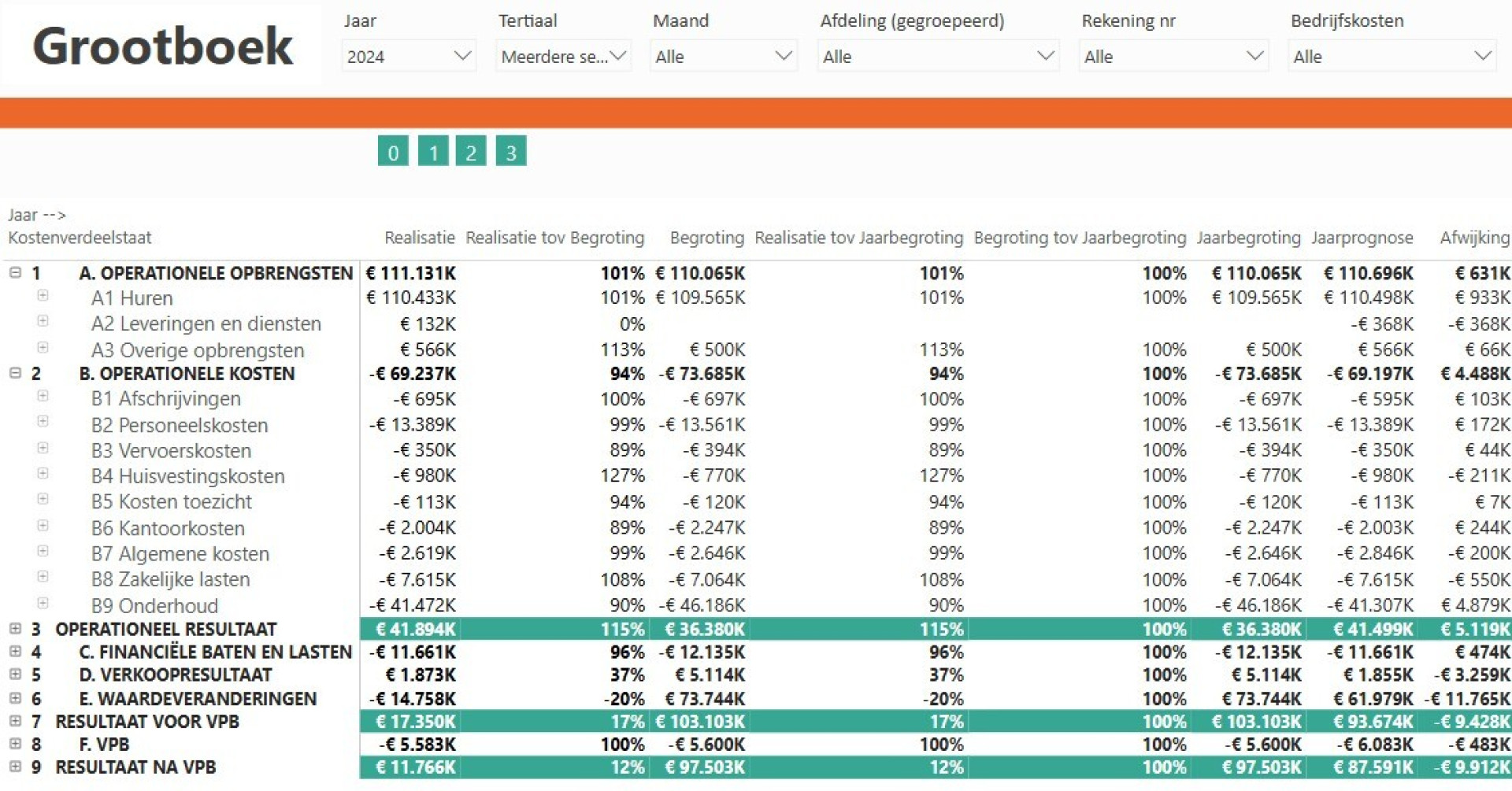Expand C. FINANCIËLE BATEN EN LASTEN row
The height and width of the screenshot is (791, 1512).
click(15, 652)
